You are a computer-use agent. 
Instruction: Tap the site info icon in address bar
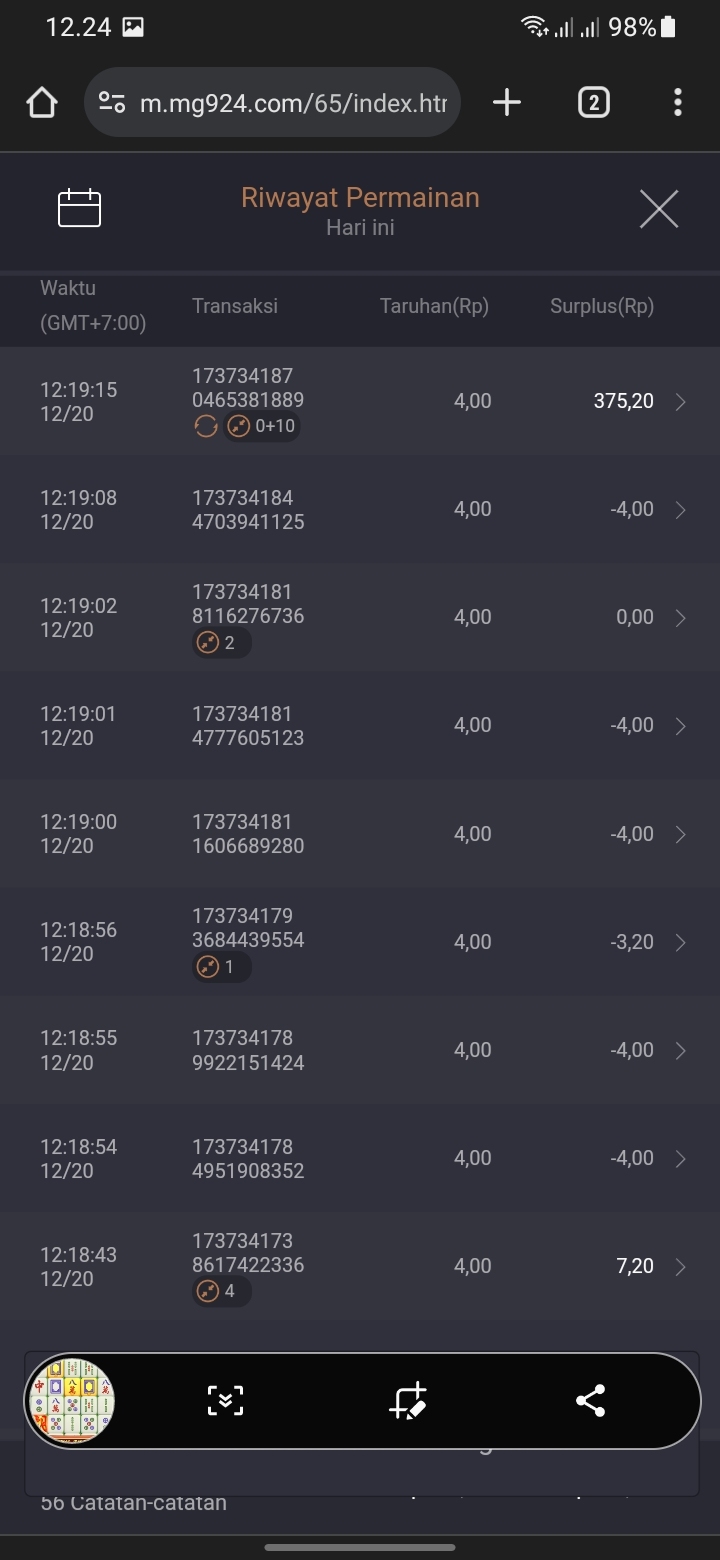click(112, 102)
